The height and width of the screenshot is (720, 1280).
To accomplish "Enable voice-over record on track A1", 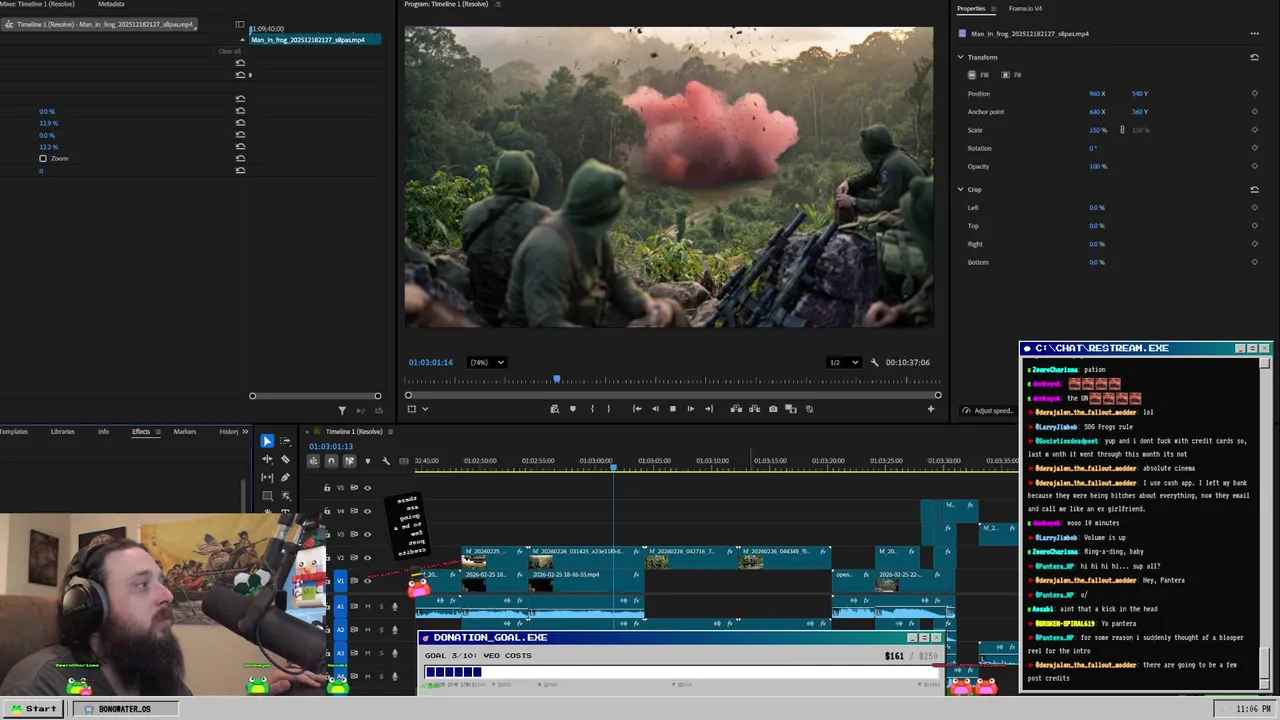I will point(394,606).
